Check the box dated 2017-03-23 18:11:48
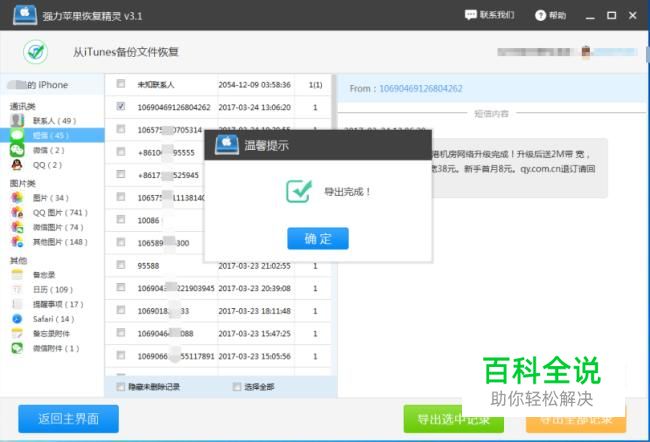This screenshot has height=442, width=650. point(121,310)
